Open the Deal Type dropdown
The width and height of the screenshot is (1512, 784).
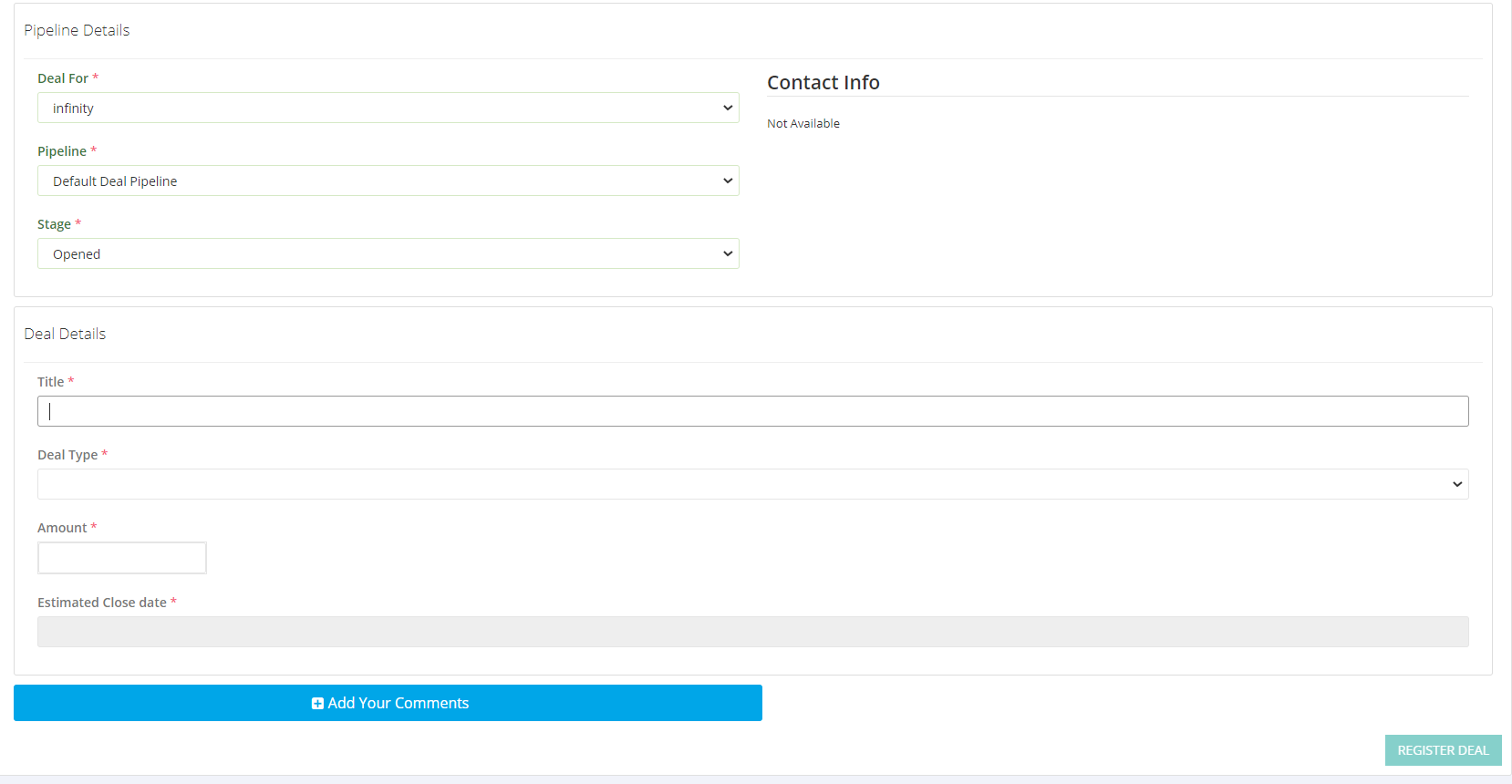pos(752,484)
